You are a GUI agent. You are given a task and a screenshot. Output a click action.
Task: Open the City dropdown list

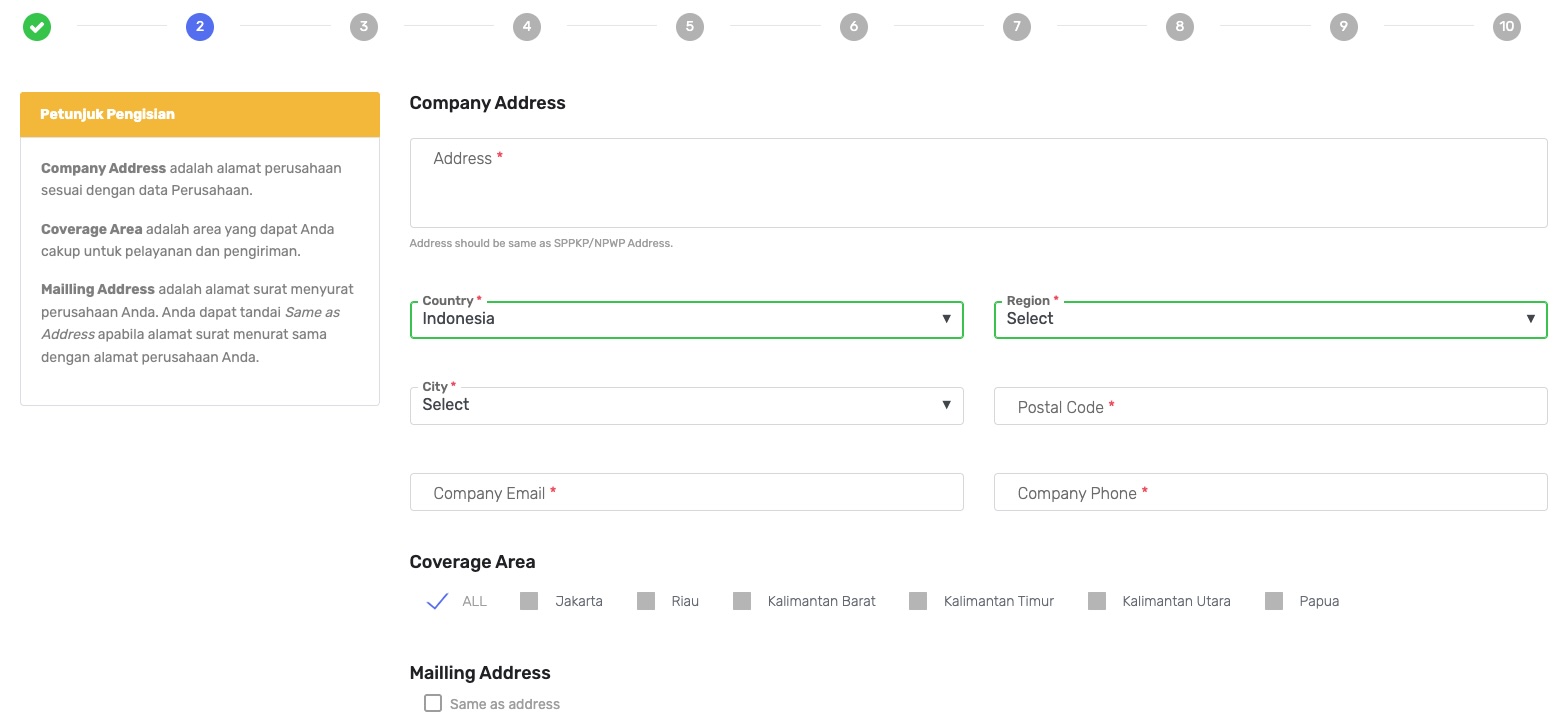pos(686,406)
